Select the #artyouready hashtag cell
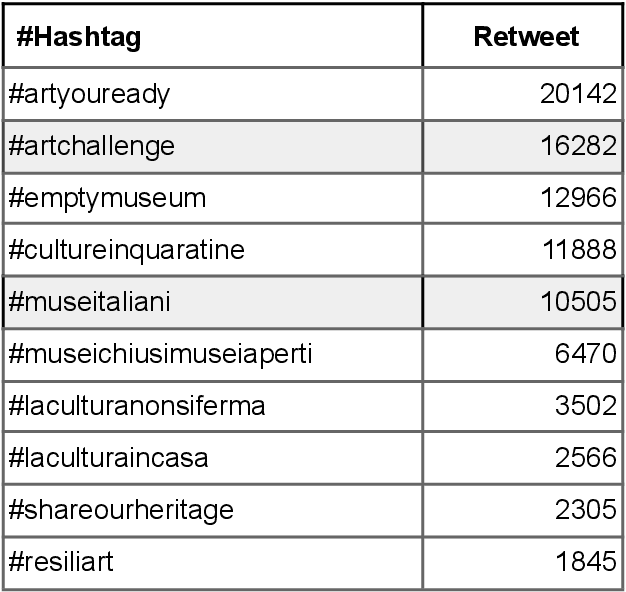 click(90, 94)
